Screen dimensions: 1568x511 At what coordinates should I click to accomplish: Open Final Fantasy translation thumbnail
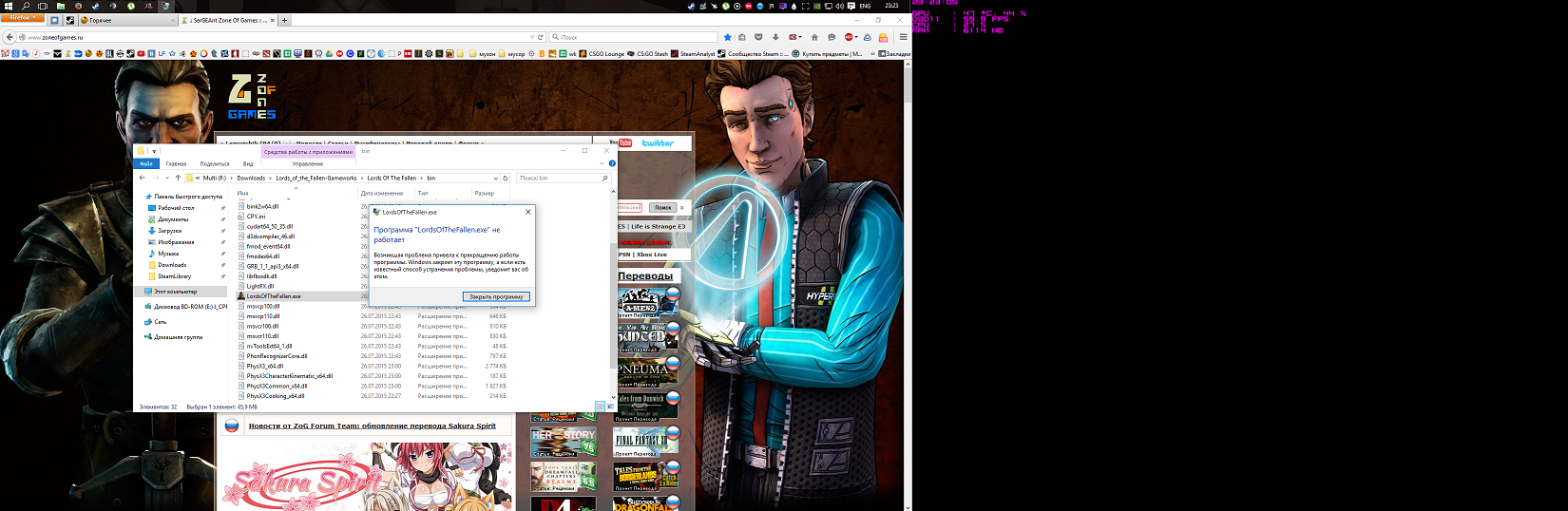click(646, 440)
